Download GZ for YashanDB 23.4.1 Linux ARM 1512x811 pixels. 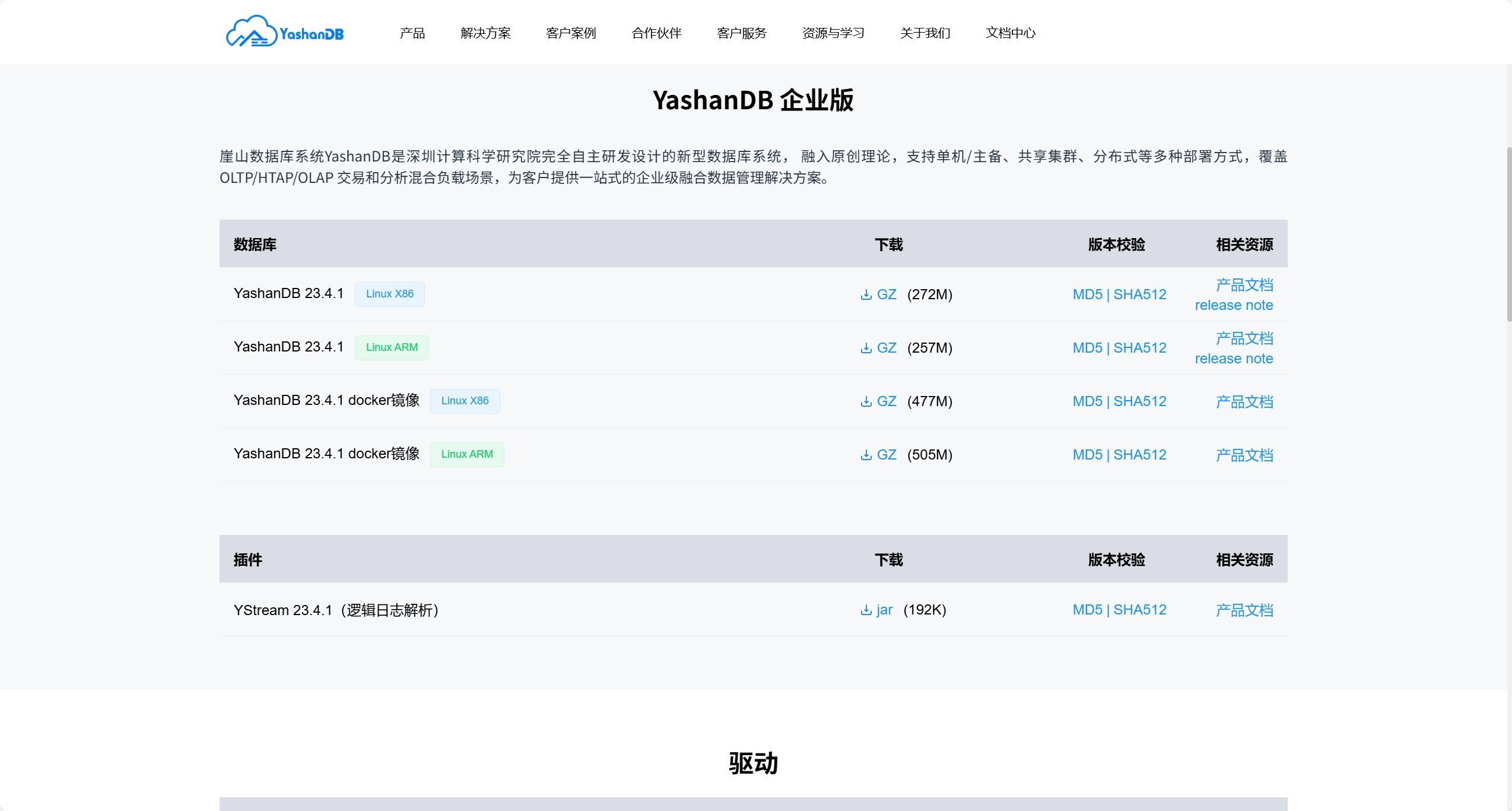click(x=887, y=348)
